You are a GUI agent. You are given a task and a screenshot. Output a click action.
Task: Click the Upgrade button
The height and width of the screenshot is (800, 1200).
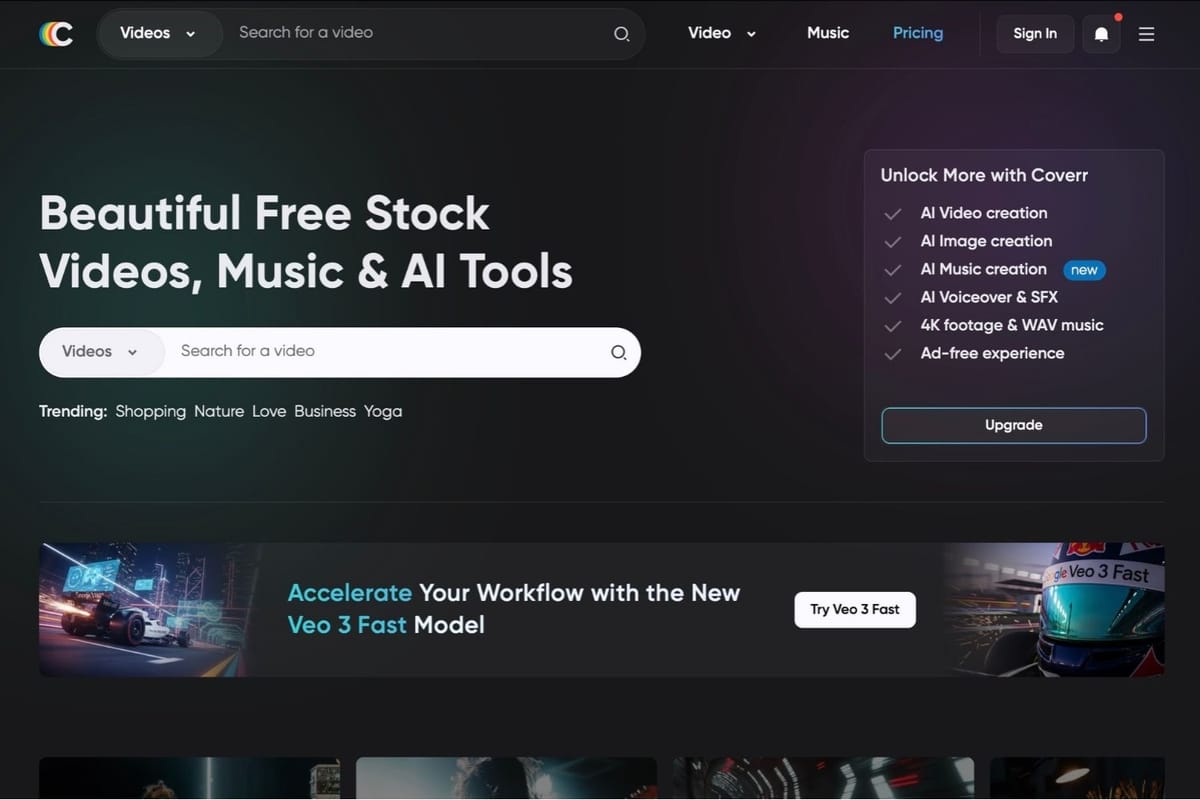1014,425
